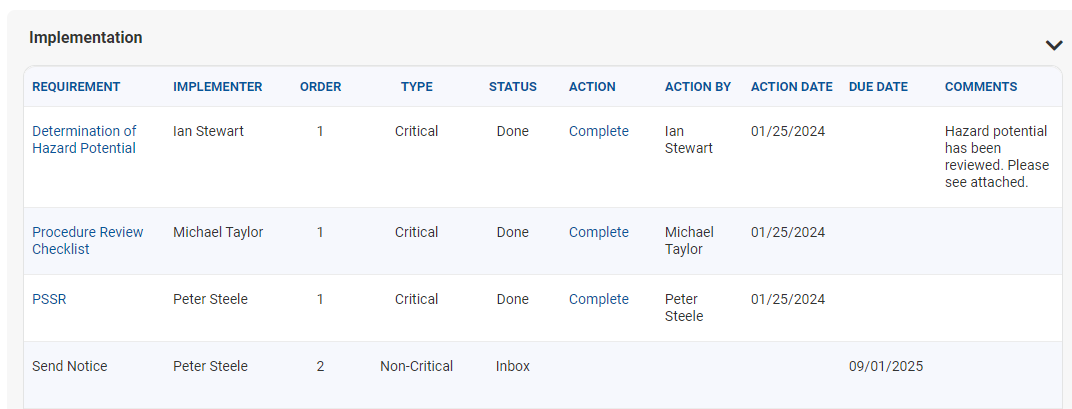
Task: Click the 09/01/2025 due date cell
Action: [885, 366]
